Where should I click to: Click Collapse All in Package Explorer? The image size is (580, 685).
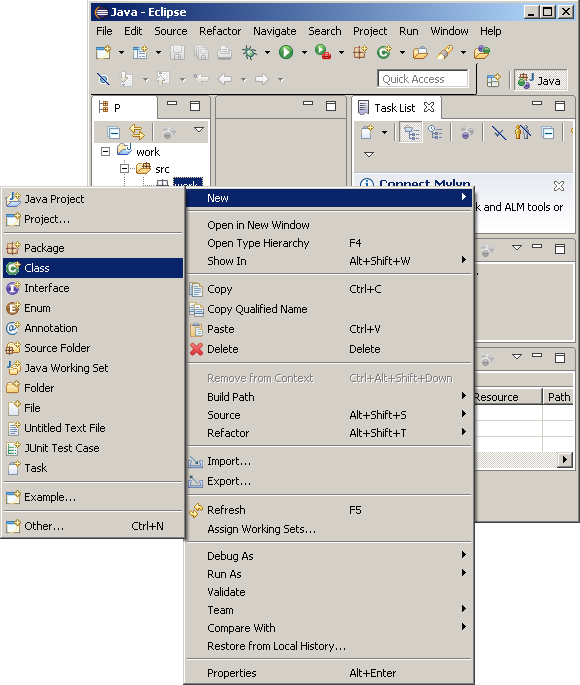tap(114, 132)
